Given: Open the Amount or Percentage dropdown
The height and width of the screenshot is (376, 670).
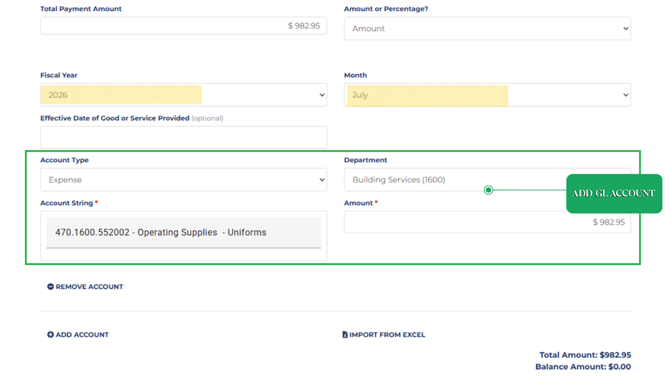Looking at the screenshot, I should click(487, 29).
